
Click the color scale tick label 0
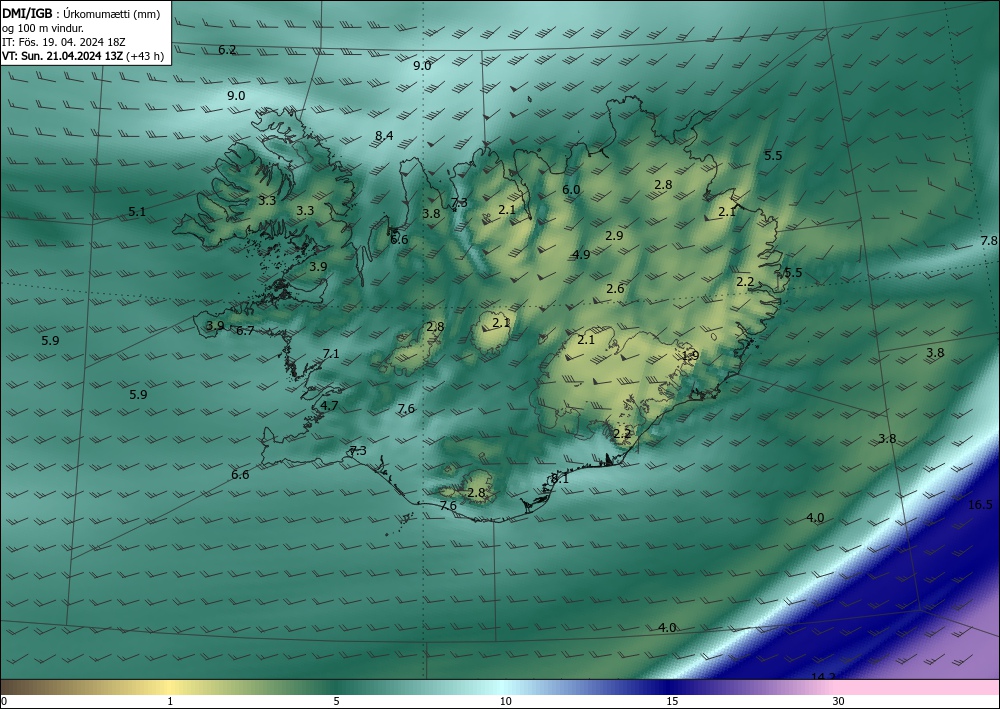point(4,701)
